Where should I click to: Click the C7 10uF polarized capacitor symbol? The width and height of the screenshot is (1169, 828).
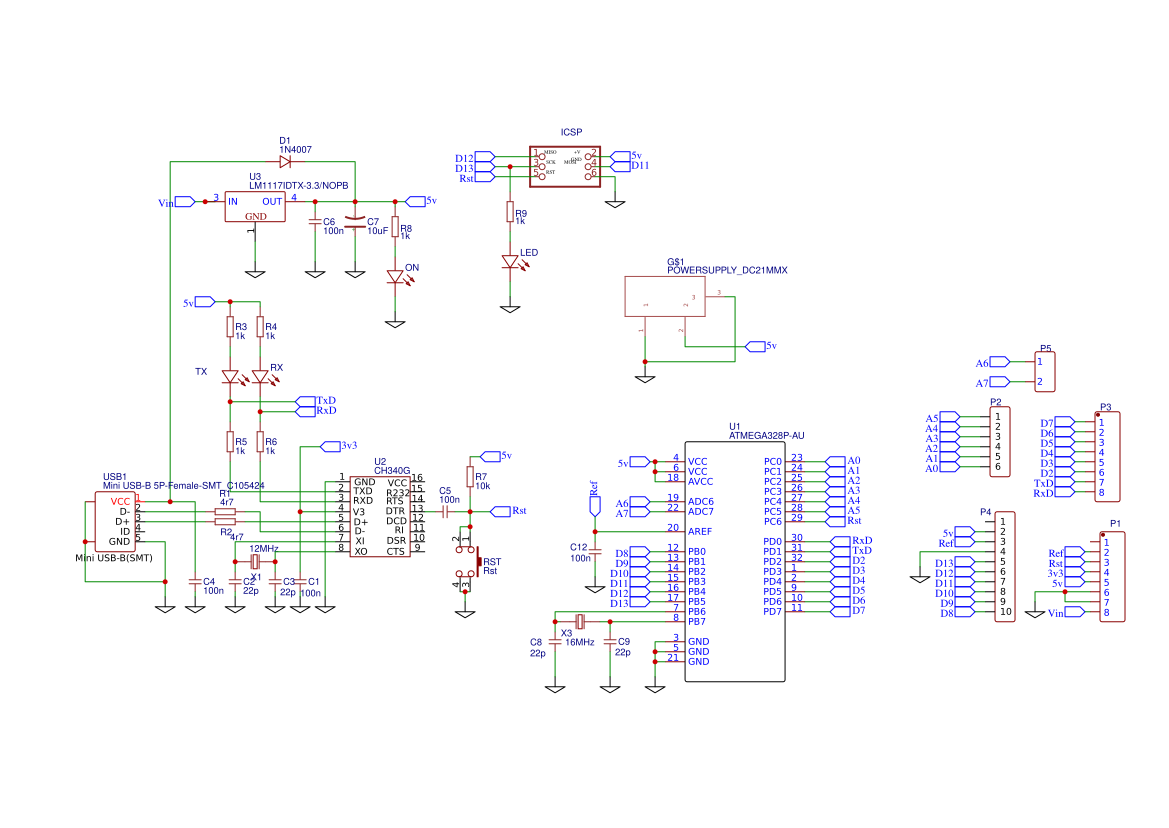(x=355, y=222)
